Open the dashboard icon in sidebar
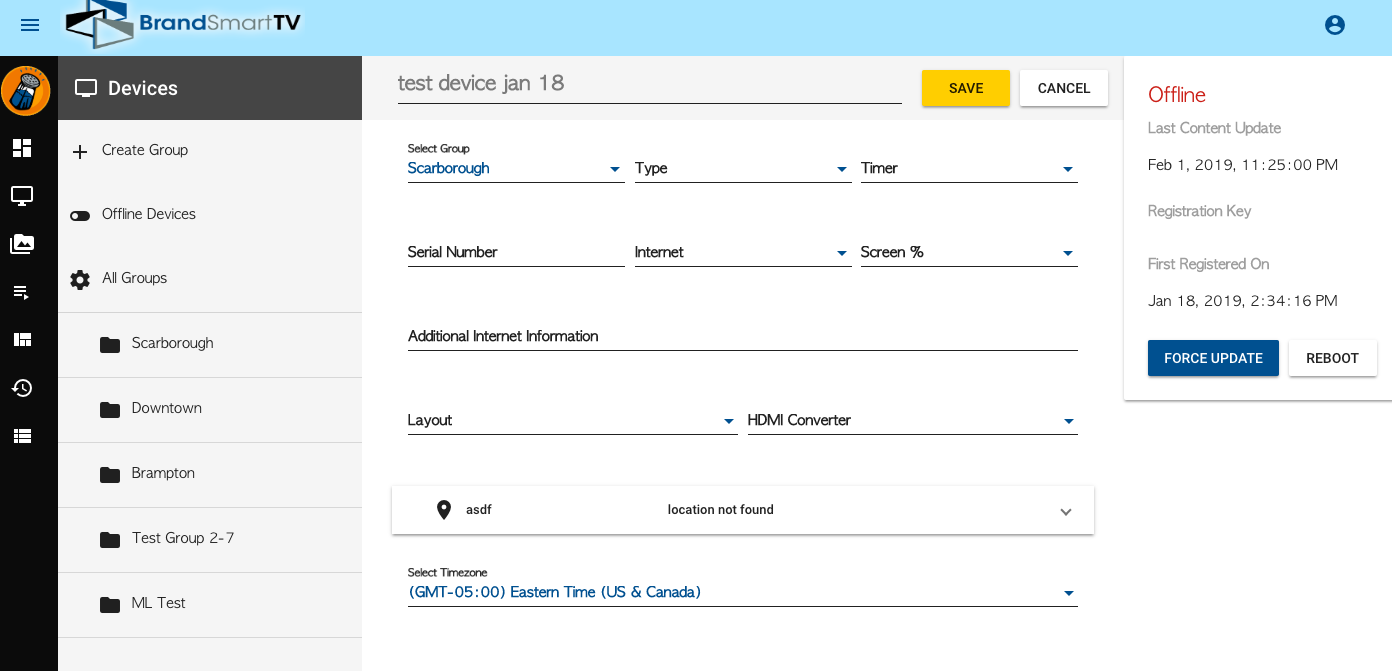 (x=22, y=148)
